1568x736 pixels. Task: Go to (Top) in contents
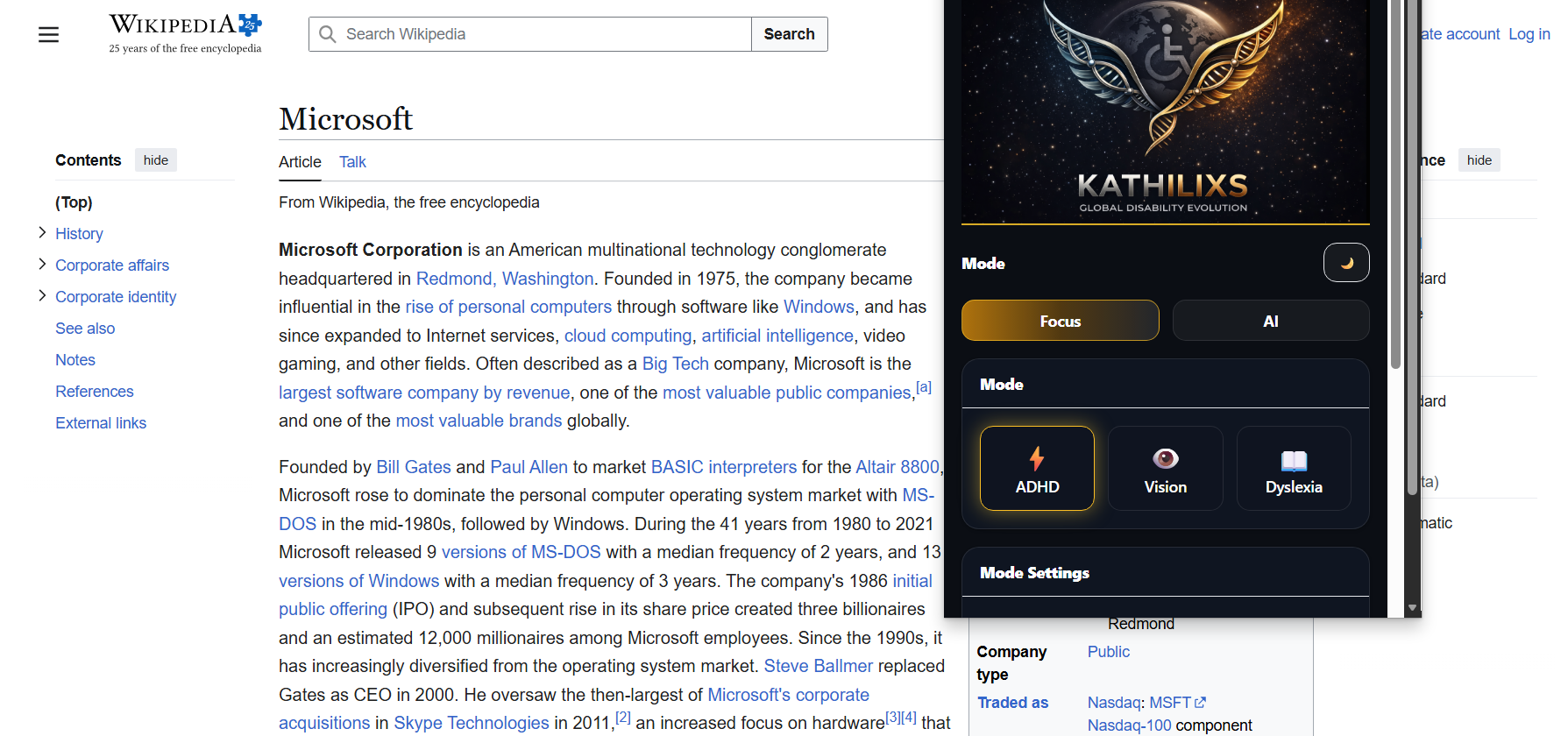[x=74, y=202]
